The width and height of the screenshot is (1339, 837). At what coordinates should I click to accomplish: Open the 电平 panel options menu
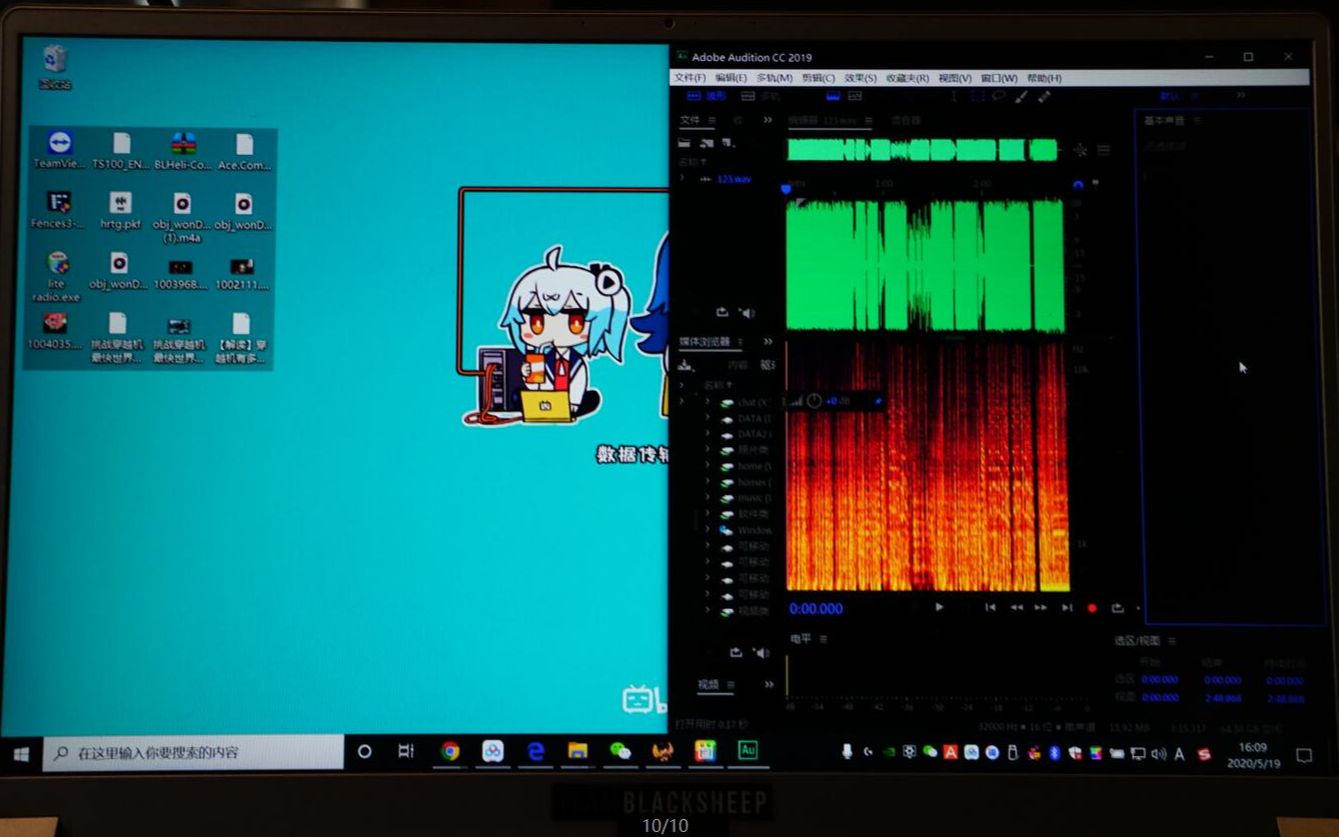[x=823, y=639]
